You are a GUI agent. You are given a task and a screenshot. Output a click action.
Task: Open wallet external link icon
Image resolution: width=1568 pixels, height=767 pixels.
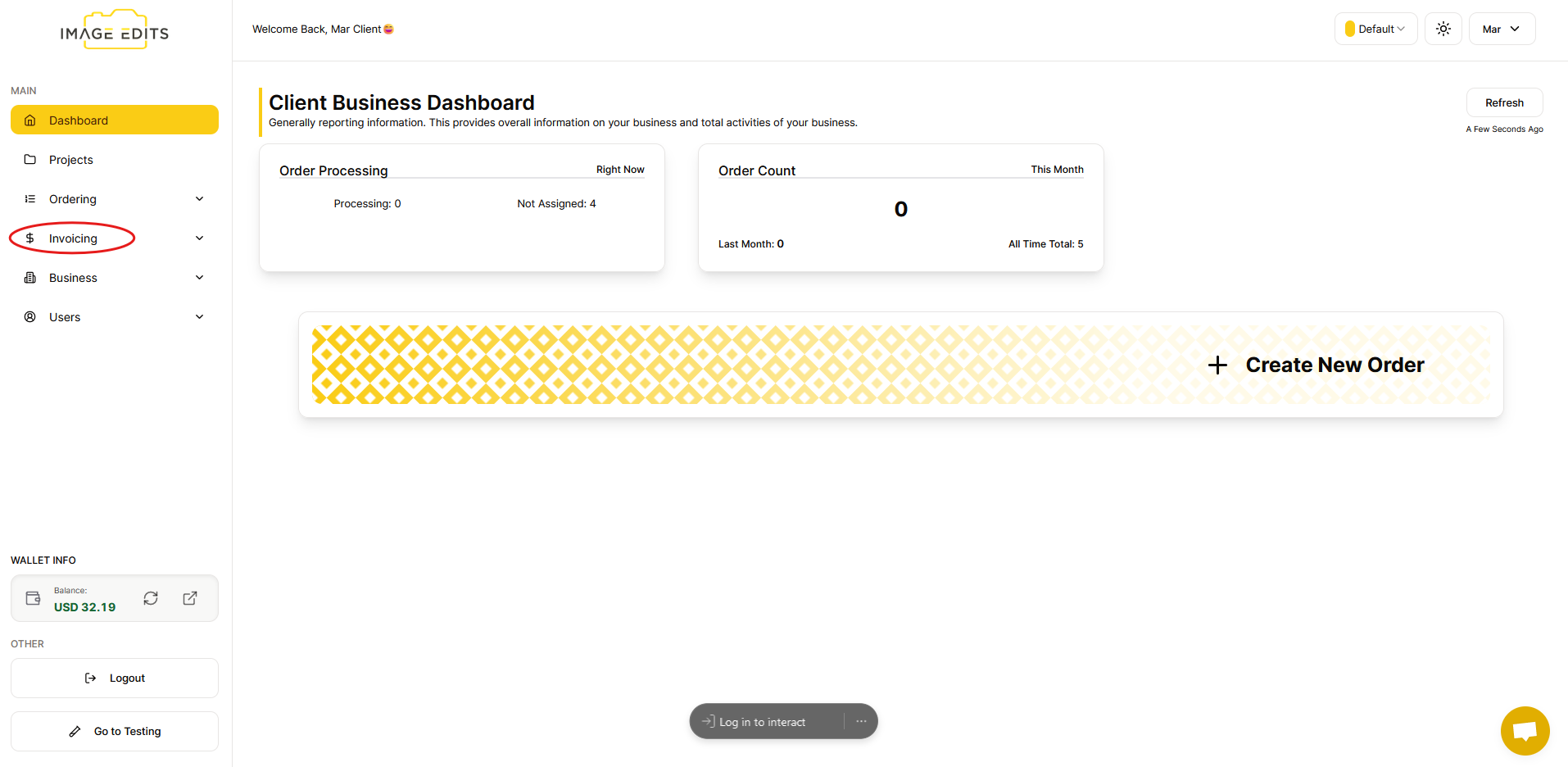190,598
